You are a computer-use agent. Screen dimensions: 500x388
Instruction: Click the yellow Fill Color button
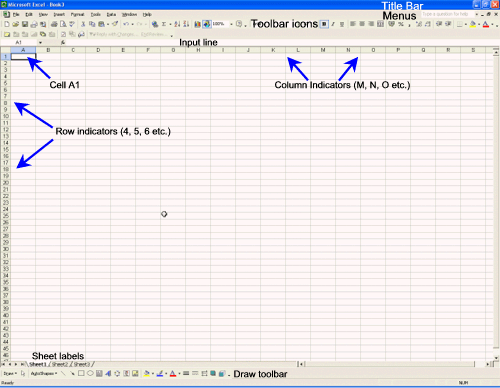pyautogui.click(x=473, y=24)
